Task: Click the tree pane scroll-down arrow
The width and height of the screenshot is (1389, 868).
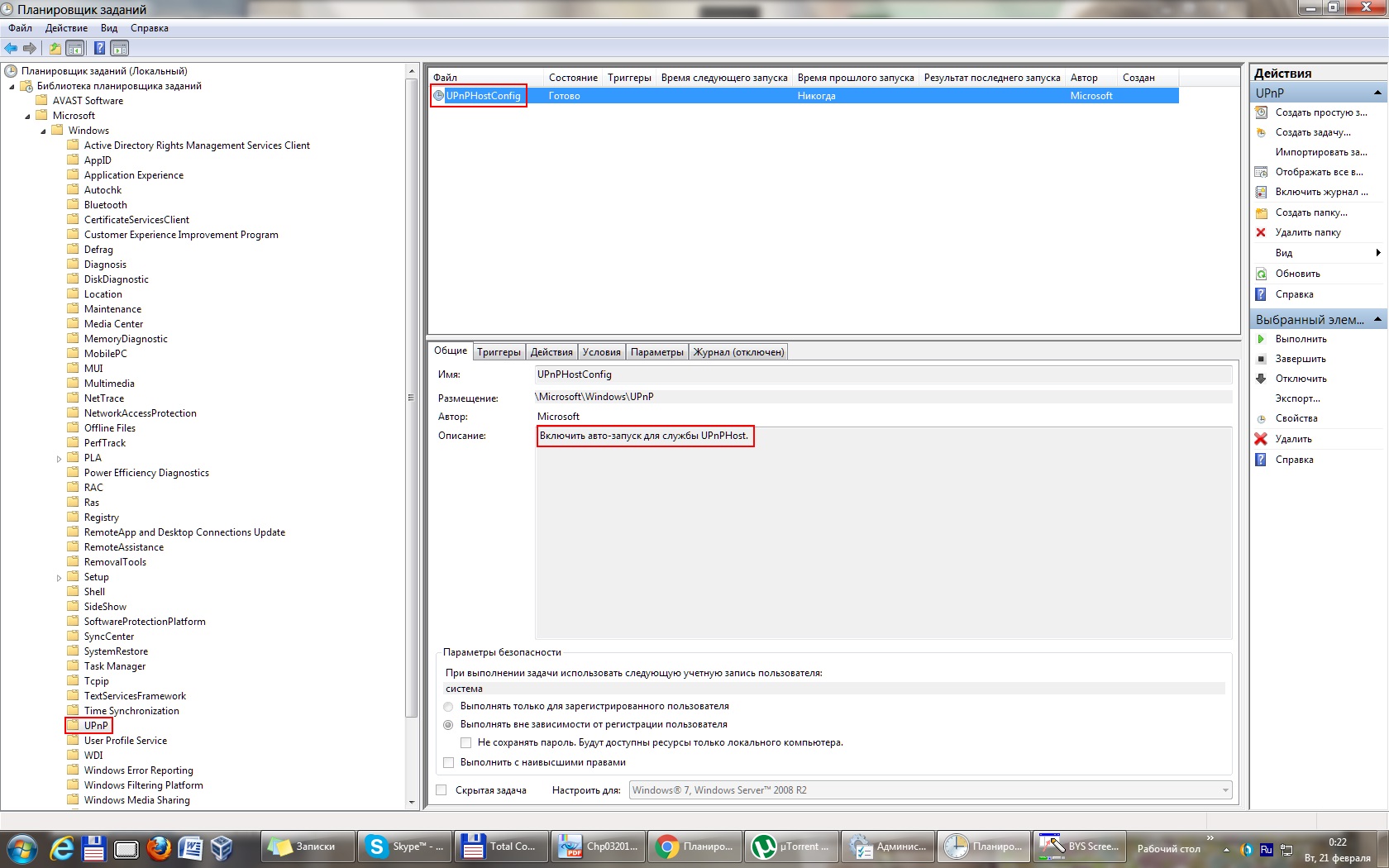Action: (x=412, y=802)
